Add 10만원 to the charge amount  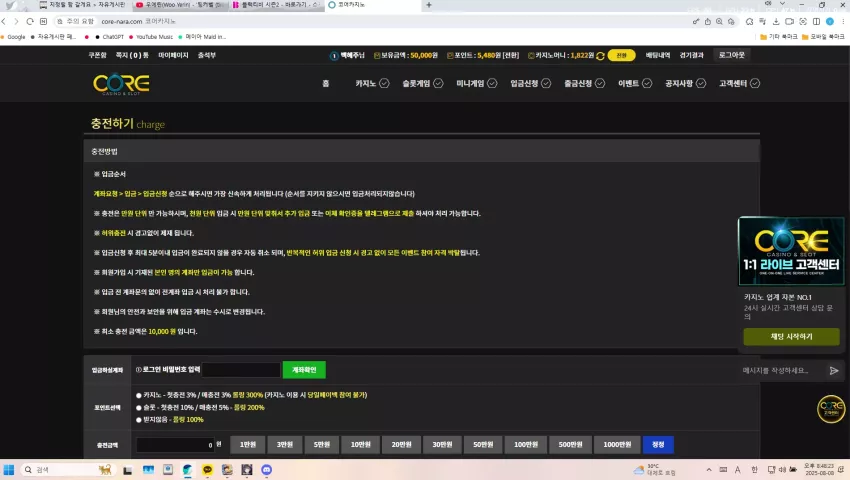click(x=360, y=445)
